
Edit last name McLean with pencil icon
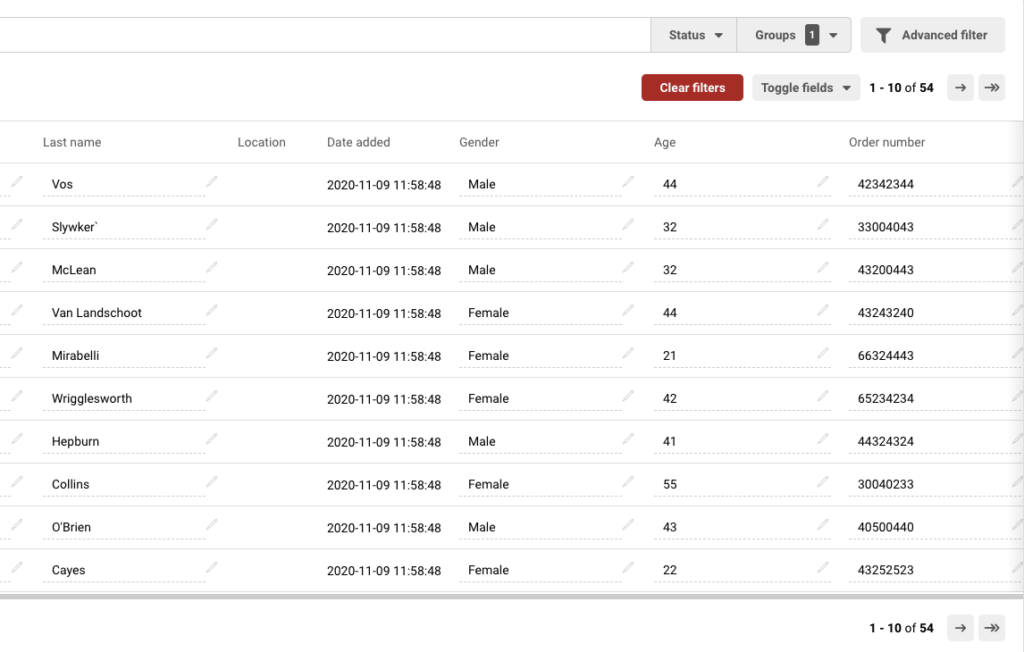(x=212, y=267)
